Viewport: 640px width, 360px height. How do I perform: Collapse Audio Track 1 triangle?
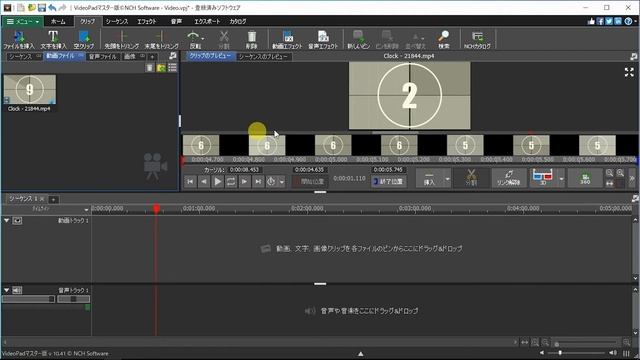pos(7,290)
